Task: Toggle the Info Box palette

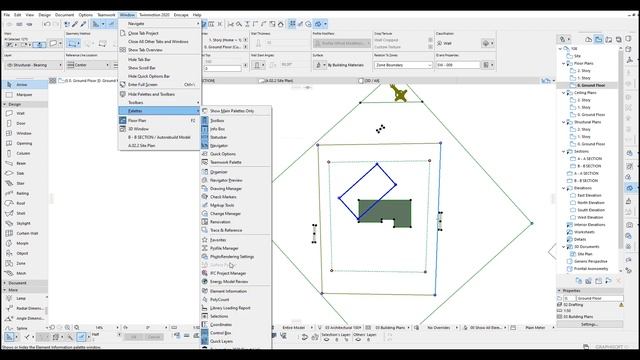Action: point(236,129)
